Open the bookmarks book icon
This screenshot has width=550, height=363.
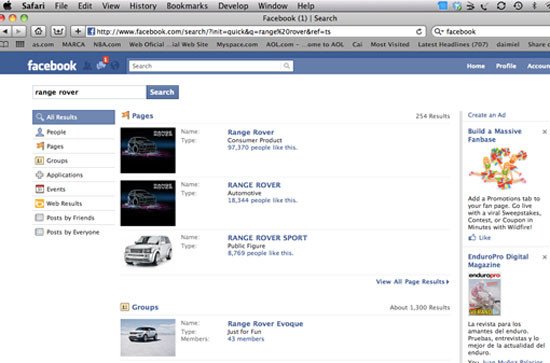[4, 44]
